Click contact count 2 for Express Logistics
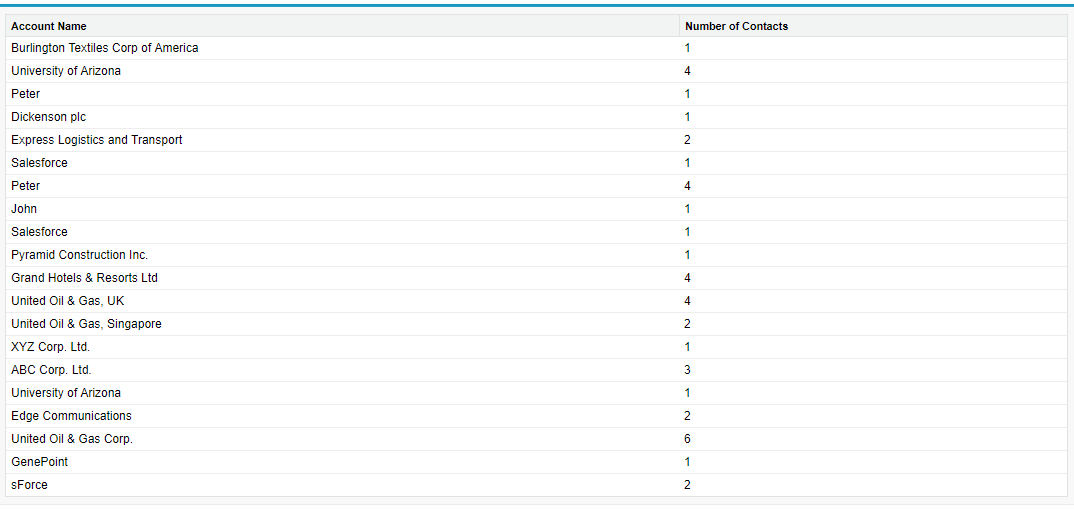Viewport: 1074px width, 512px height. coord(687,140)
